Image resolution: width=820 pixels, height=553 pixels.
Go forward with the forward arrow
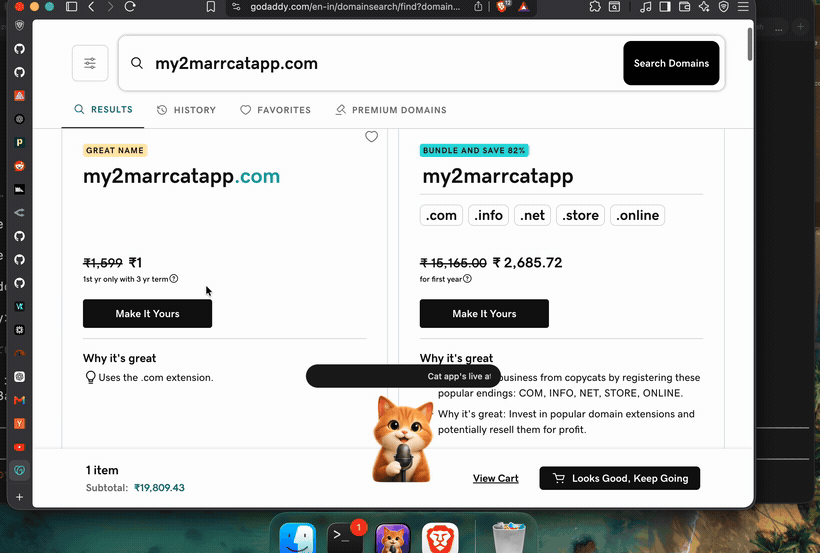tap(110, 7)
